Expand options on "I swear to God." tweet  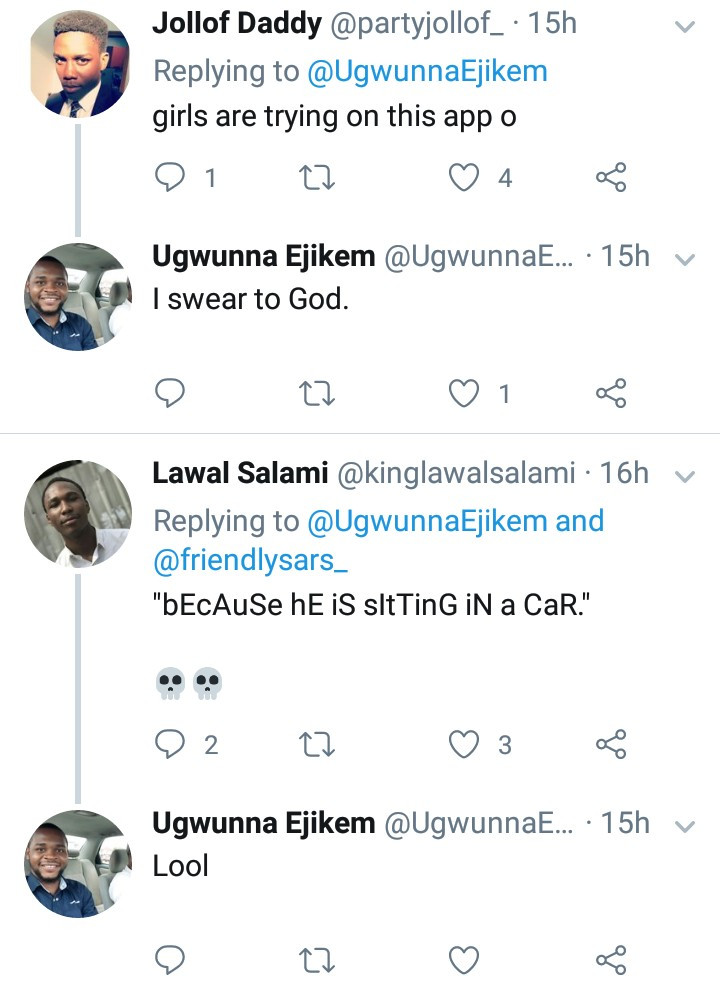click(685, 259)
